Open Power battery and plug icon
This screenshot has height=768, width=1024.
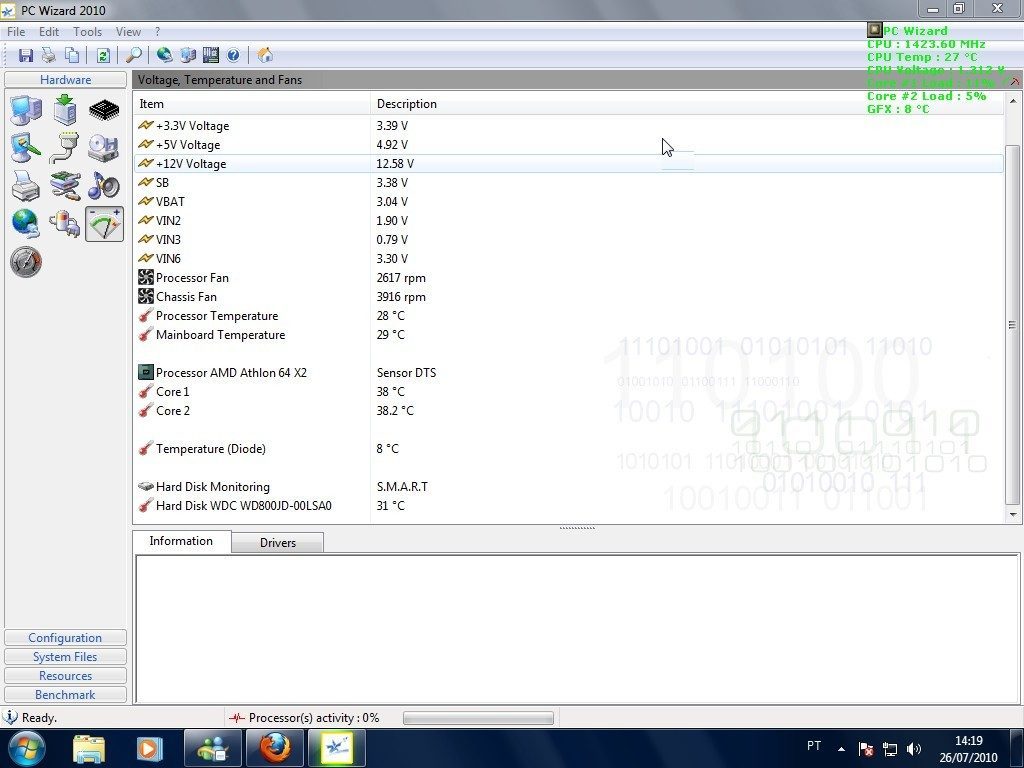tap(65, 224)
